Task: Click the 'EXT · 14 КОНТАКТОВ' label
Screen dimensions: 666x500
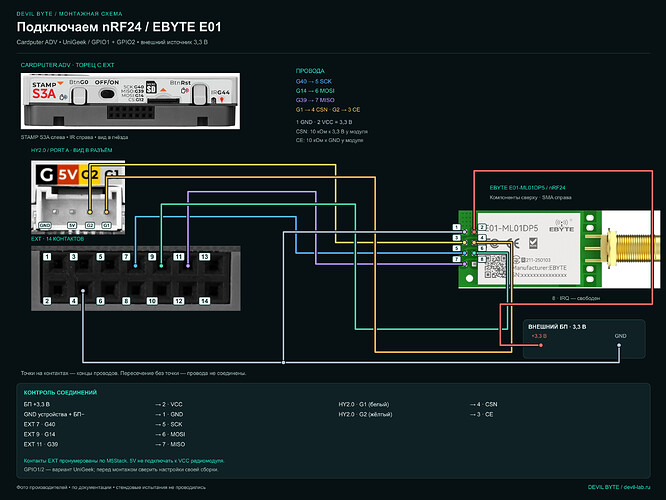Action: pos(57,239)
